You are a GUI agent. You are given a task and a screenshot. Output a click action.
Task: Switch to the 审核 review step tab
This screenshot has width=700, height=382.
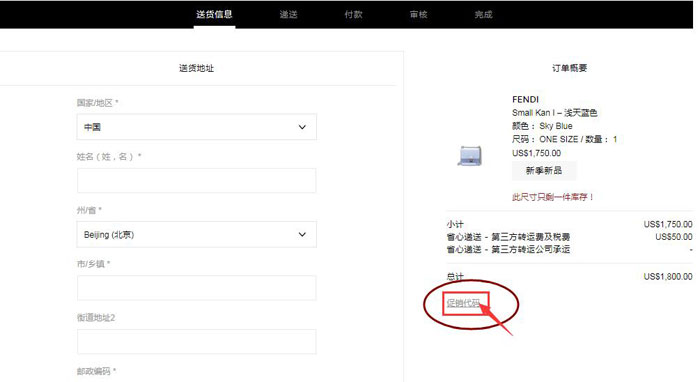[x=418, y=14]
